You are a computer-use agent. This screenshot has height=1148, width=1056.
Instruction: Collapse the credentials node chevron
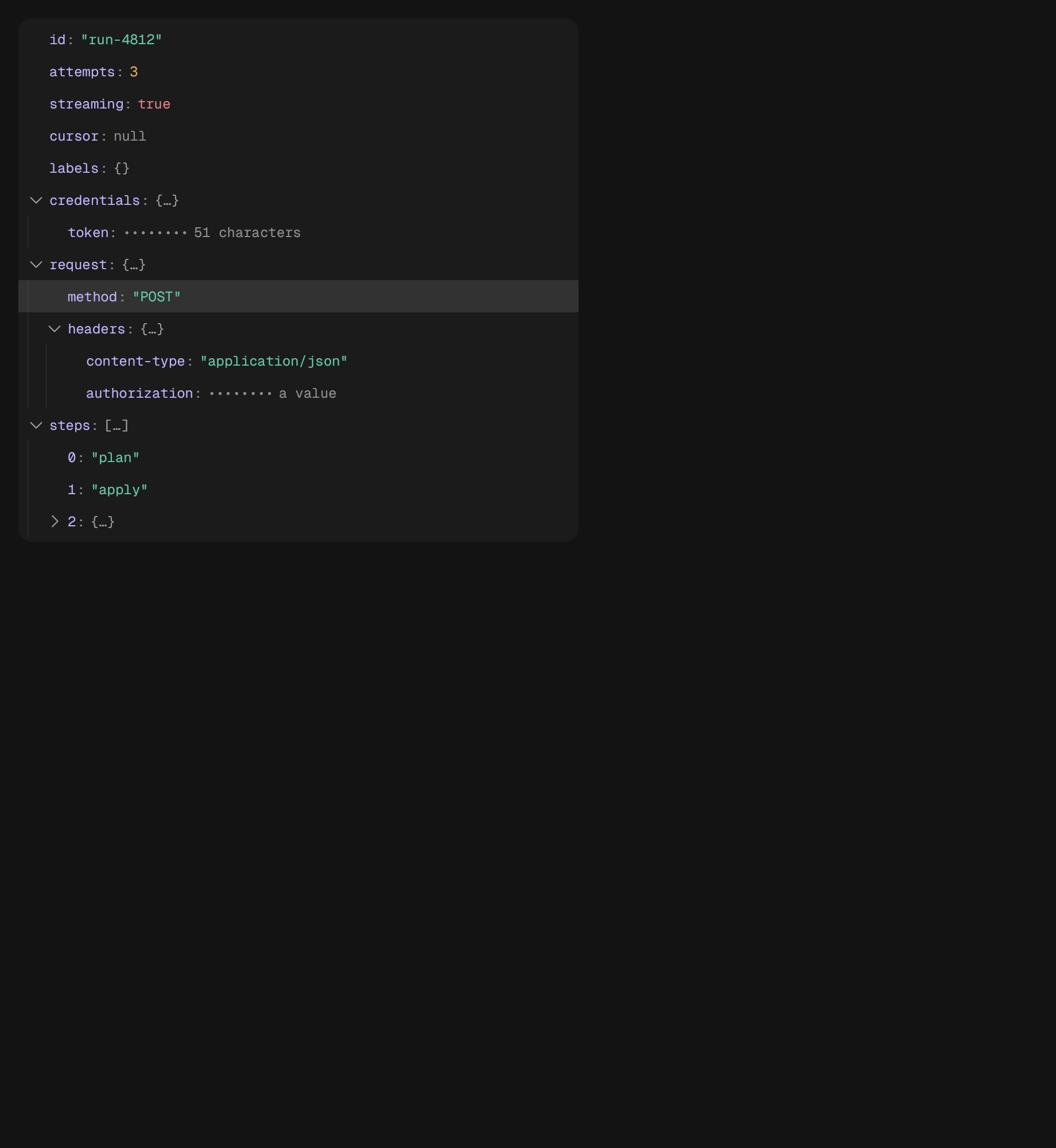tap(36, 200)
